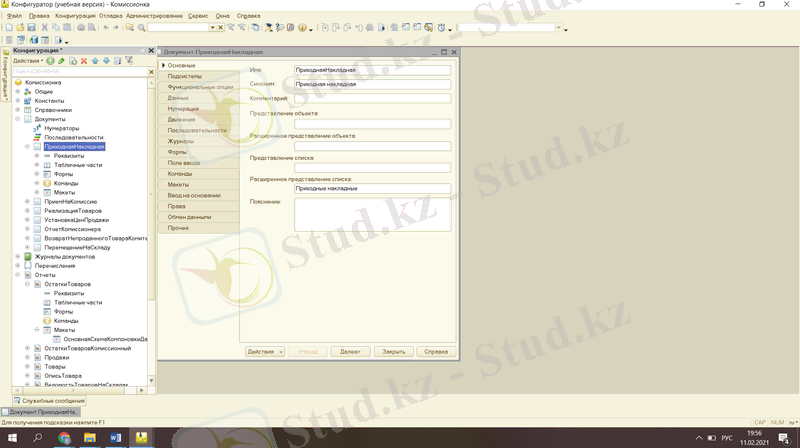Screen dimensions: 800x448
Task: Click the Далее> button
Action: click(351, 352)
